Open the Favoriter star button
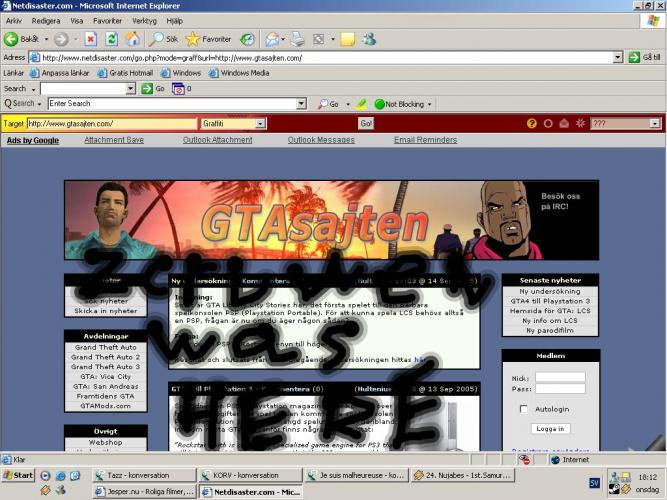Viewport: 667px width, 500px height. click(x=208, y=39)
